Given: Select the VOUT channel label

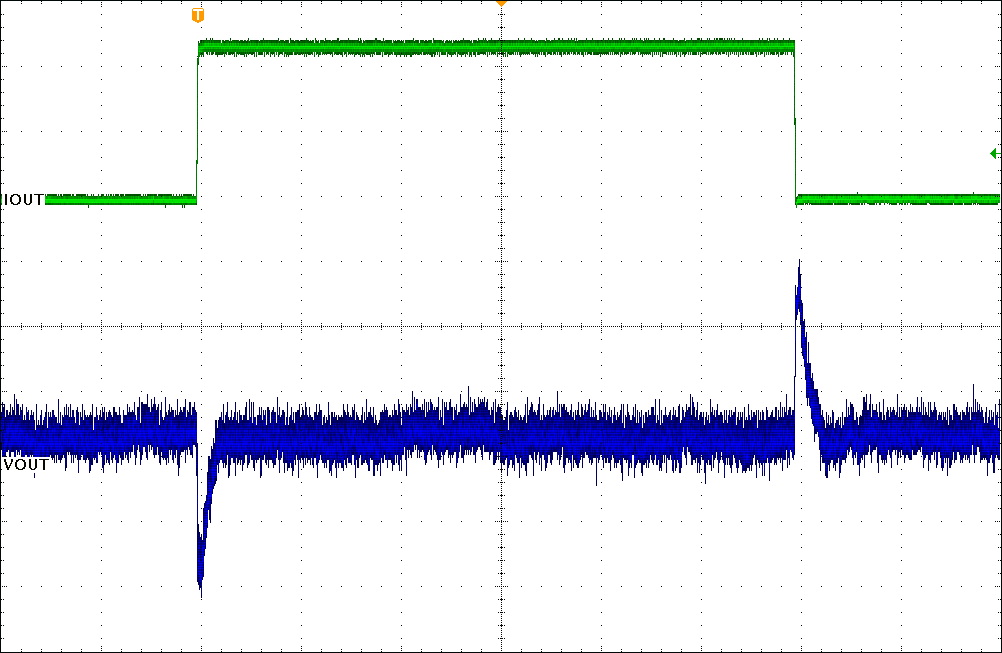Looking at the screenshot, I should (24, 465).
